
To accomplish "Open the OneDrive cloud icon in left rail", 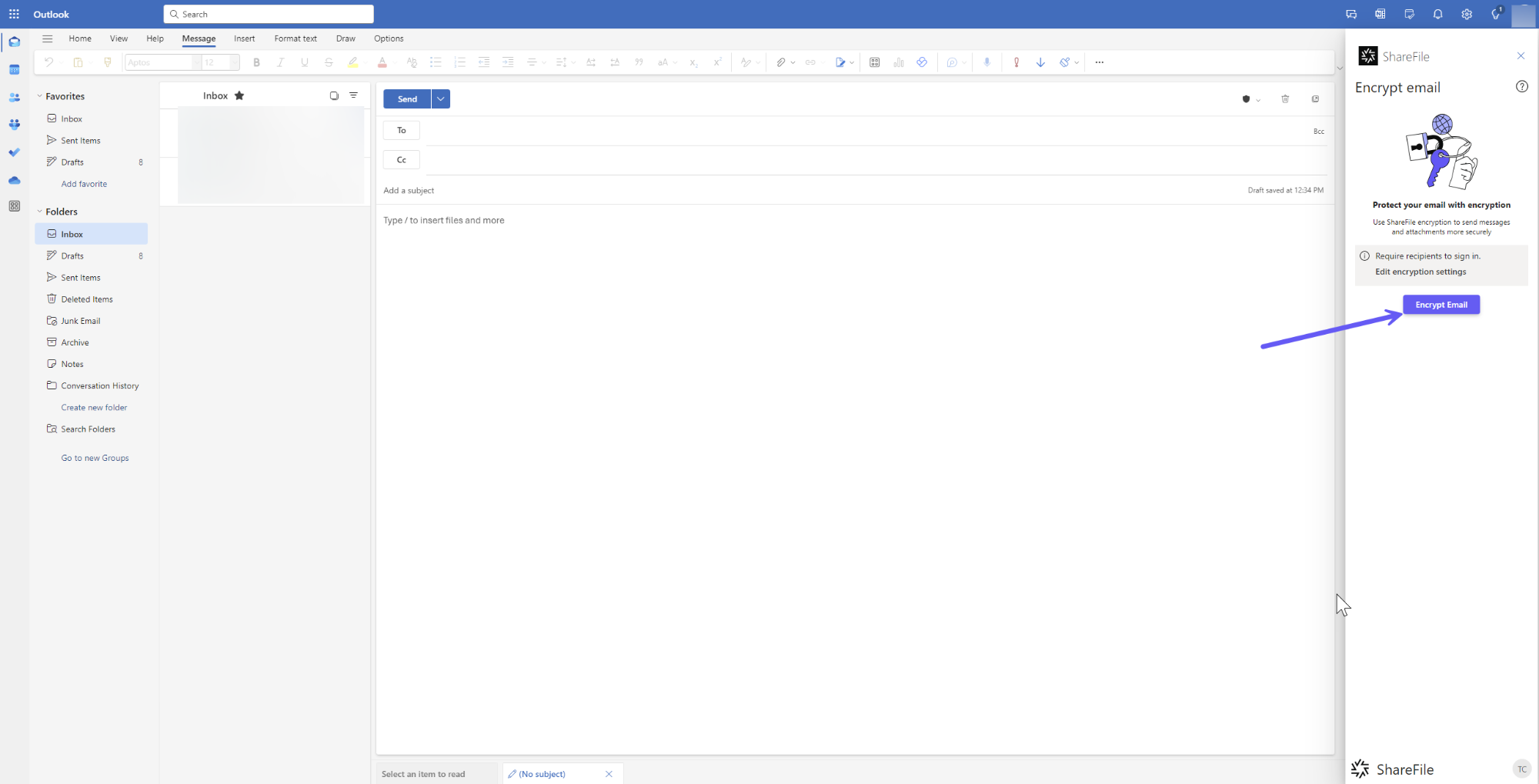I will pyautogui.click(x=14, y=180).
